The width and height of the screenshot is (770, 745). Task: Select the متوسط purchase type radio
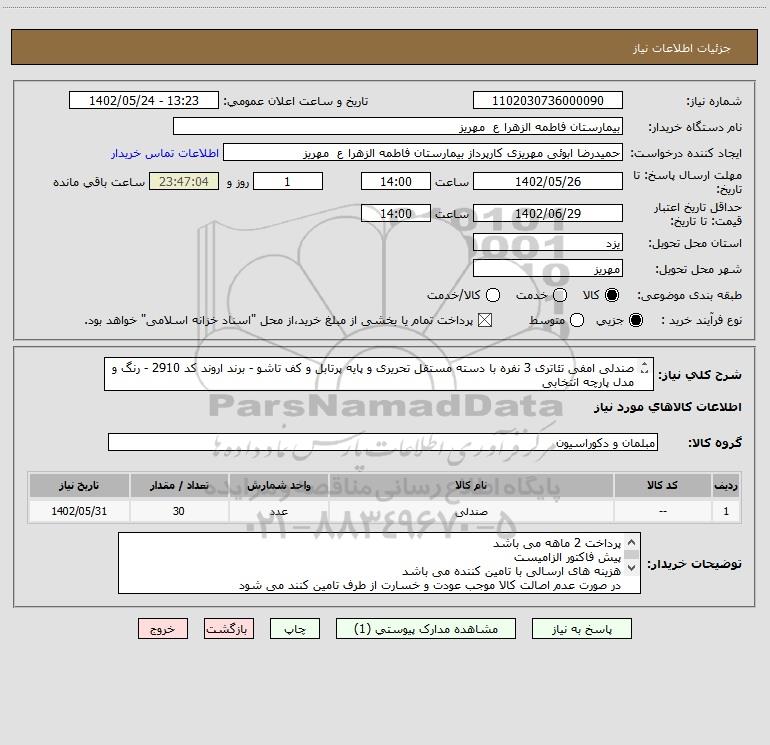[x=577, y=320]
